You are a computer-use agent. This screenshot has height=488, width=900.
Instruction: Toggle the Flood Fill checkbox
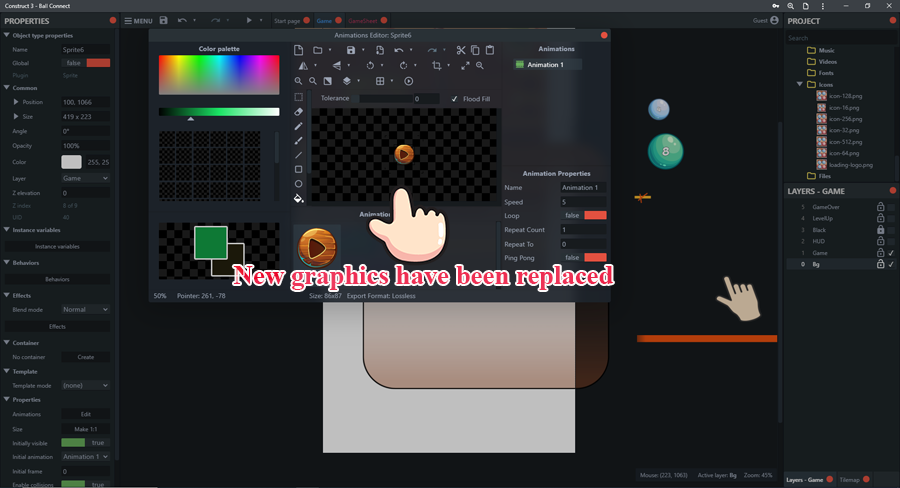click(456, 99)
